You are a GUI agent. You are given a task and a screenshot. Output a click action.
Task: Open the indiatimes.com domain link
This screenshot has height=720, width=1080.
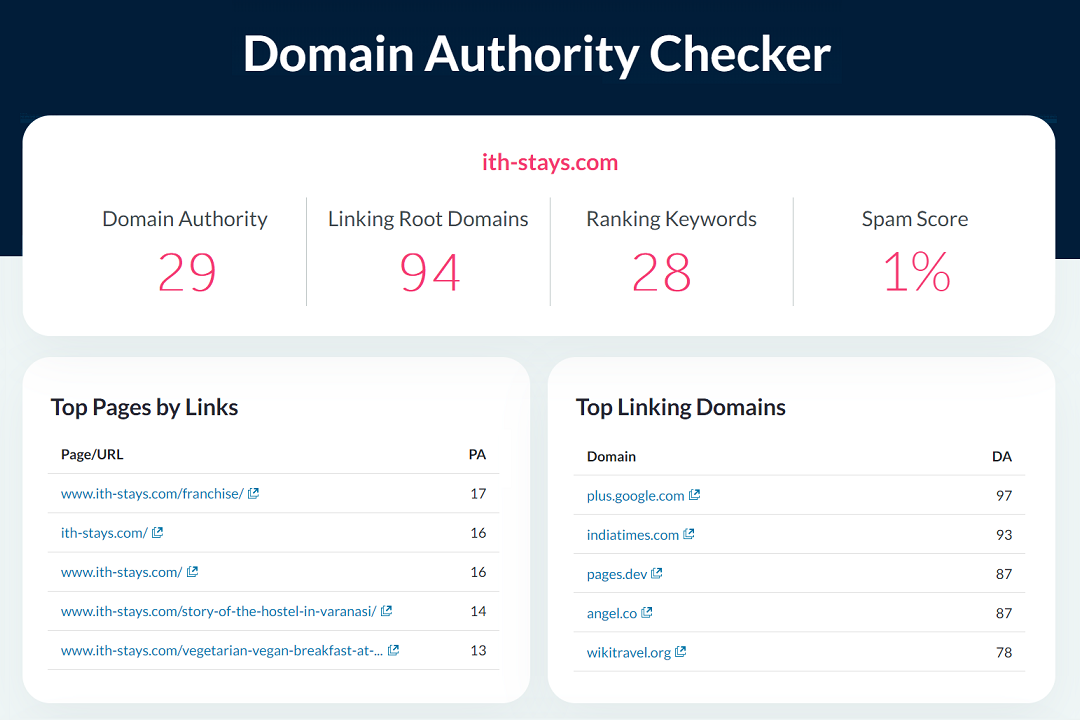(x=633, y=535)
